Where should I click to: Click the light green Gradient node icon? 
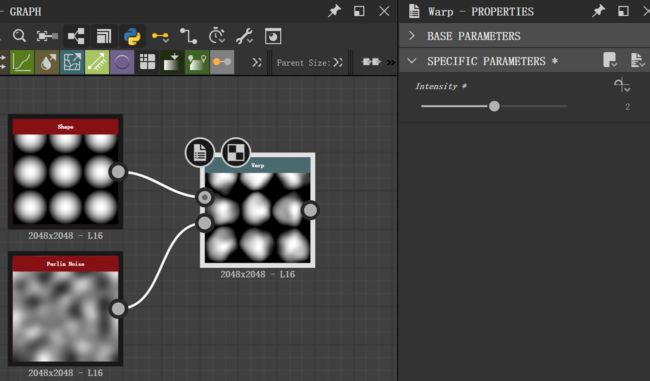coord(97,62)
